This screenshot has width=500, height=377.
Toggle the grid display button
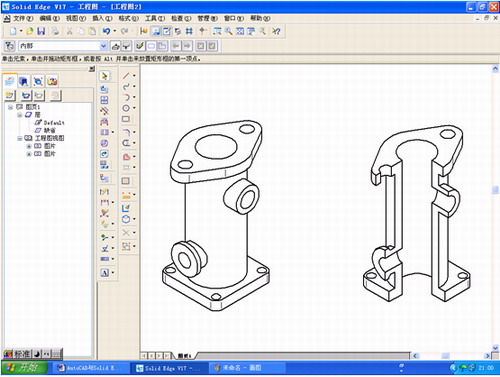[189, 31]
